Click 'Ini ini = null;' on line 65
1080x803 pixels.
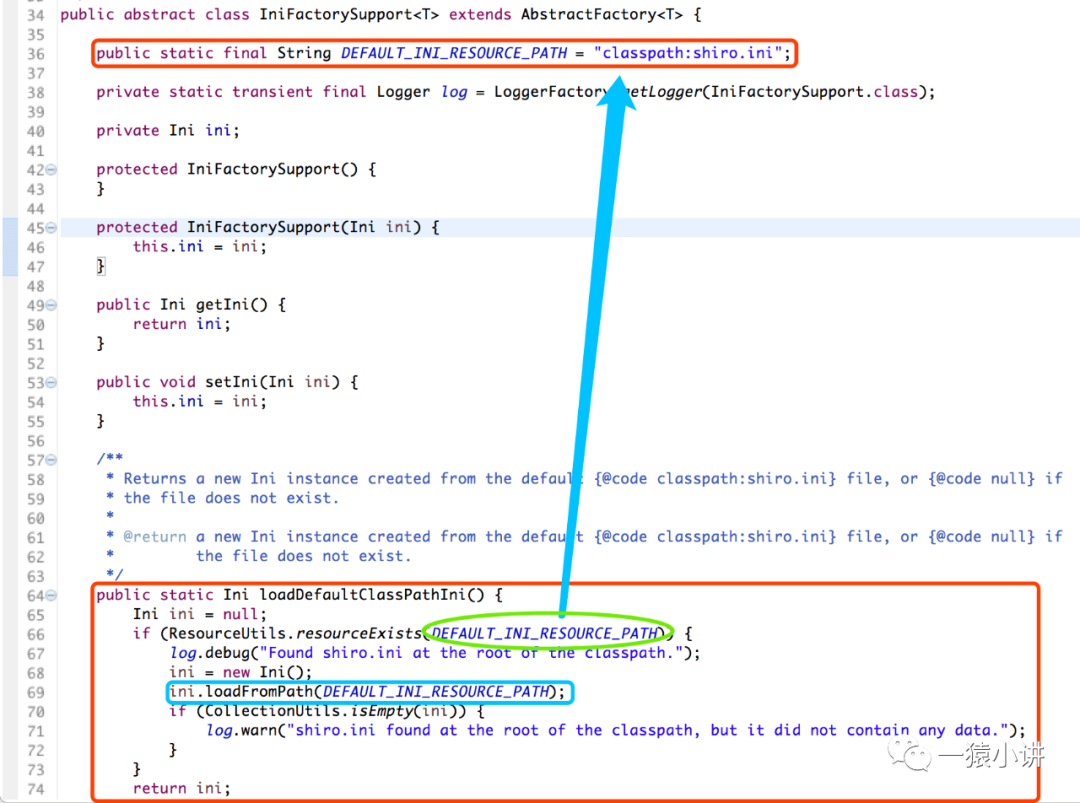[200, 614]
